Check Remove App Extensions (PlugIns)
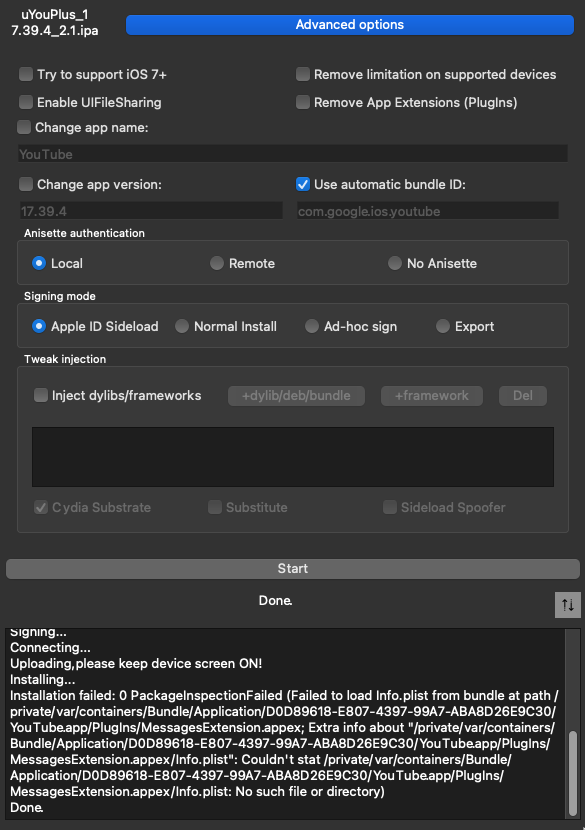Screen dimensions: 585x830 tap(303, 102)
